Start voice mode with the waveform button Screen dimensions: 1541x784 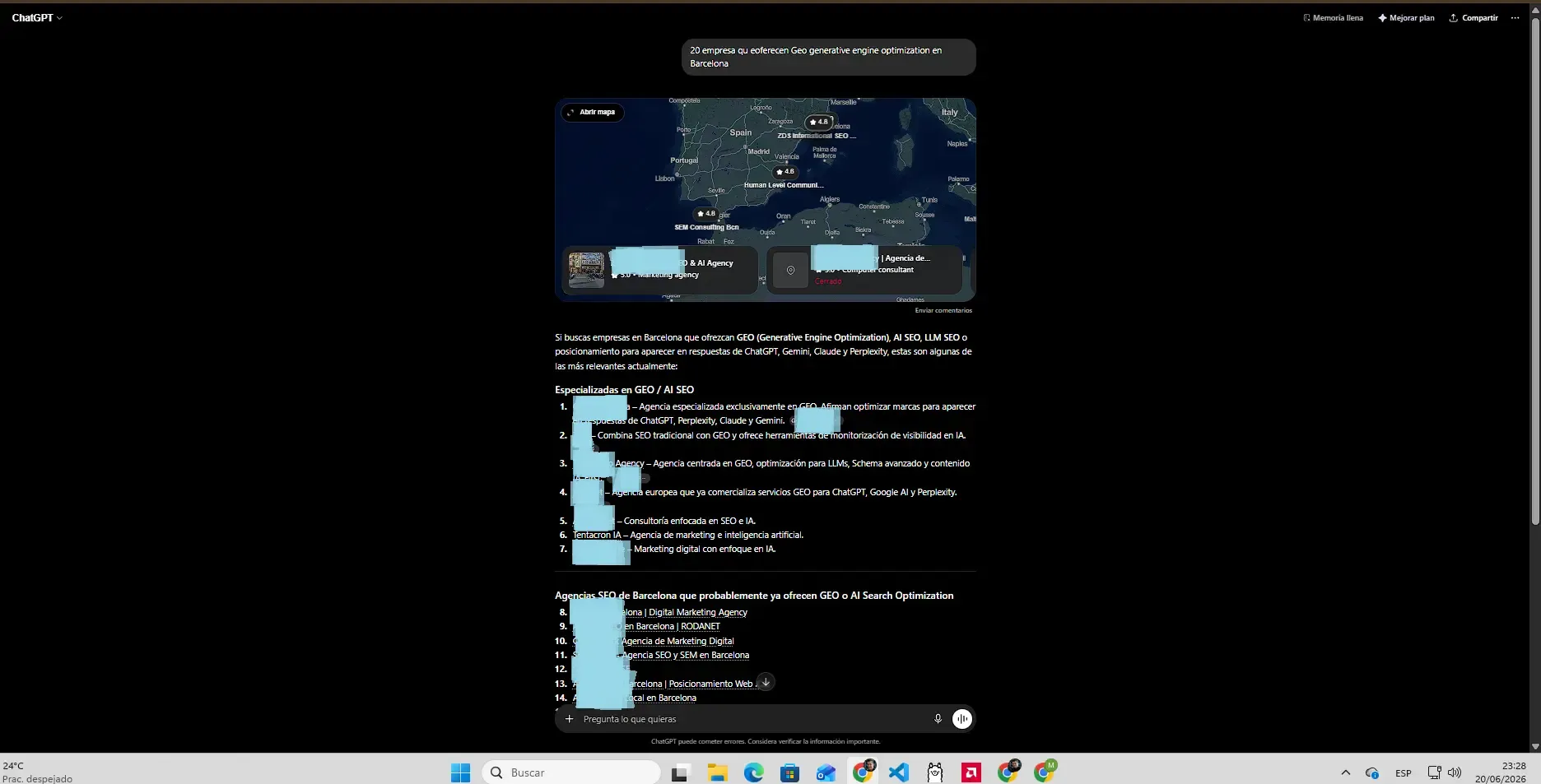(962, 719)
